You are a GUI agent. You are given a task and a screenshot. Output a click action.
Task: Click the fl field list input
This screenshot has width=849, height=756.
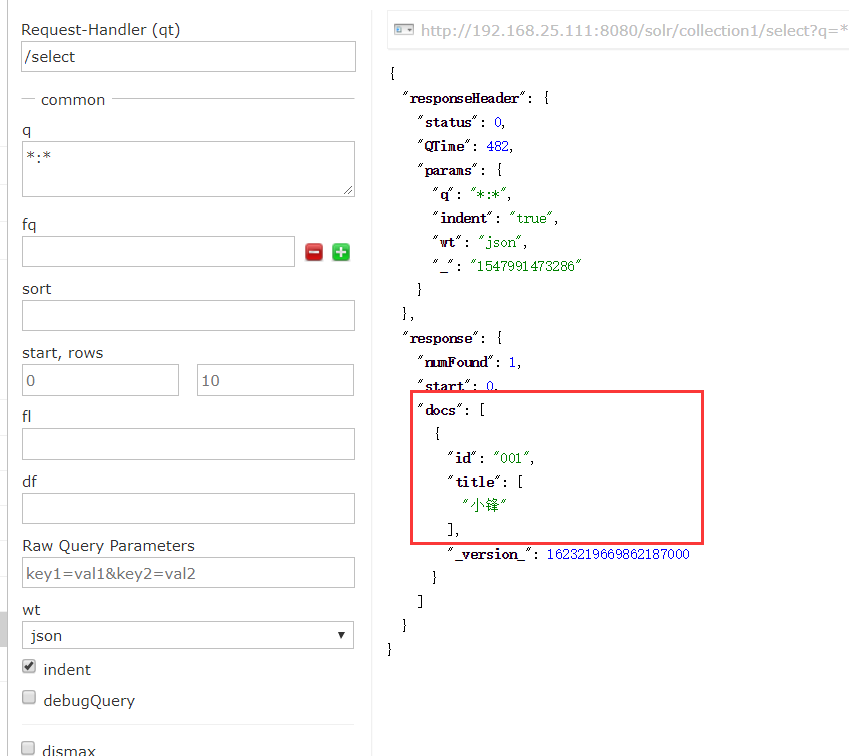coord(188,444)
